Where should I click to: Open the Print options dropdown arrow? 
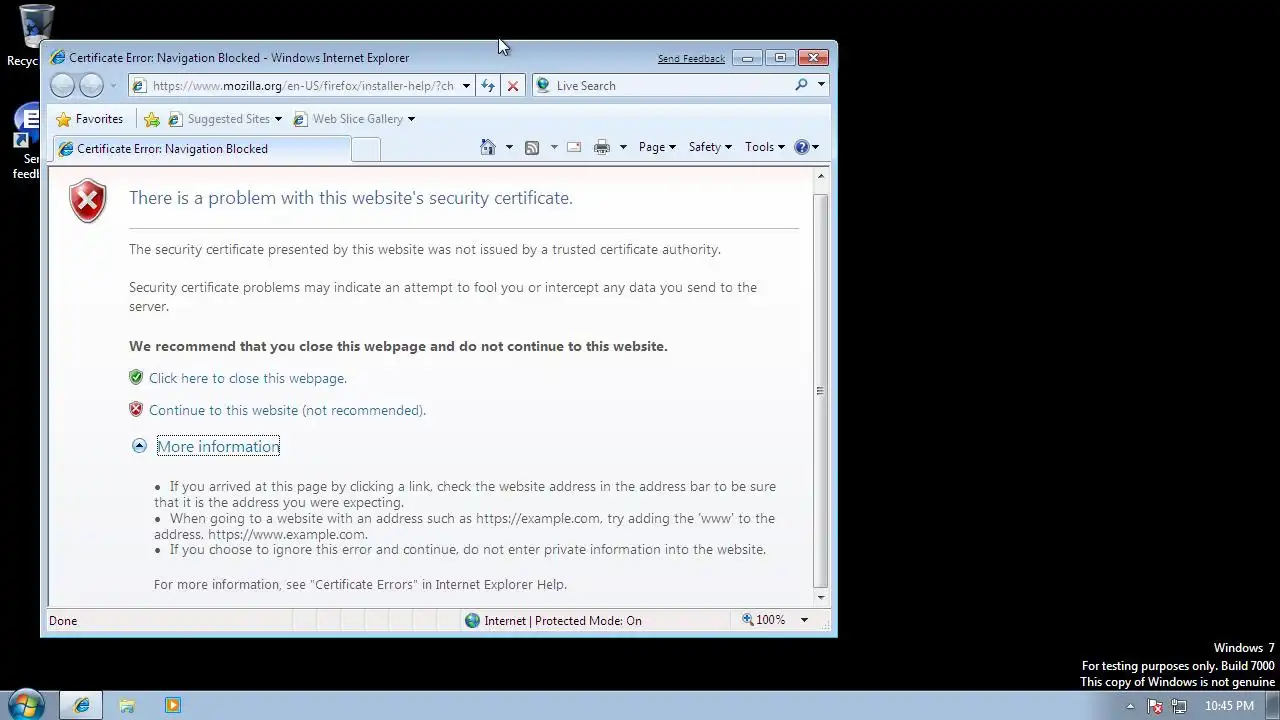[x=623, y=147]
